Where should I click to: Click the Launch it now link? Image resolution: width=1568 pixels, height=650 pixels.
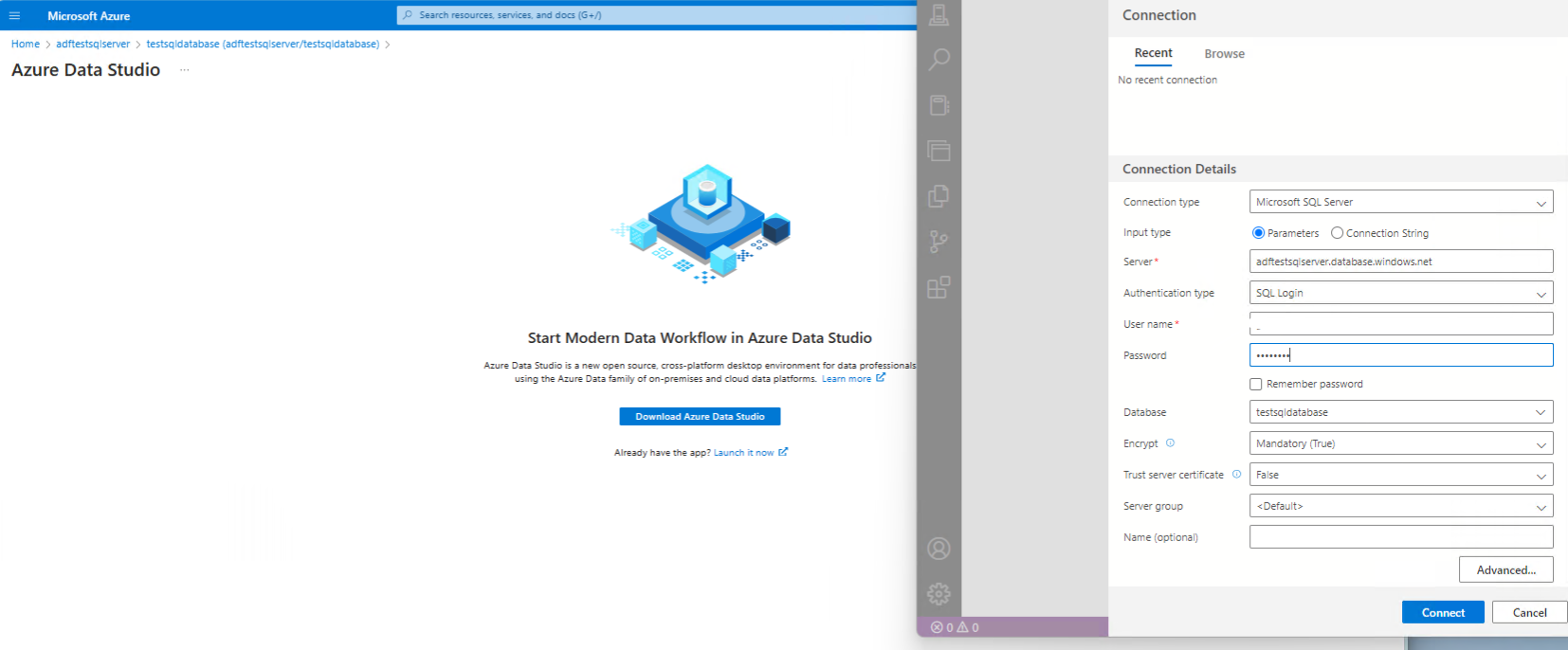[x=743, y=453]
